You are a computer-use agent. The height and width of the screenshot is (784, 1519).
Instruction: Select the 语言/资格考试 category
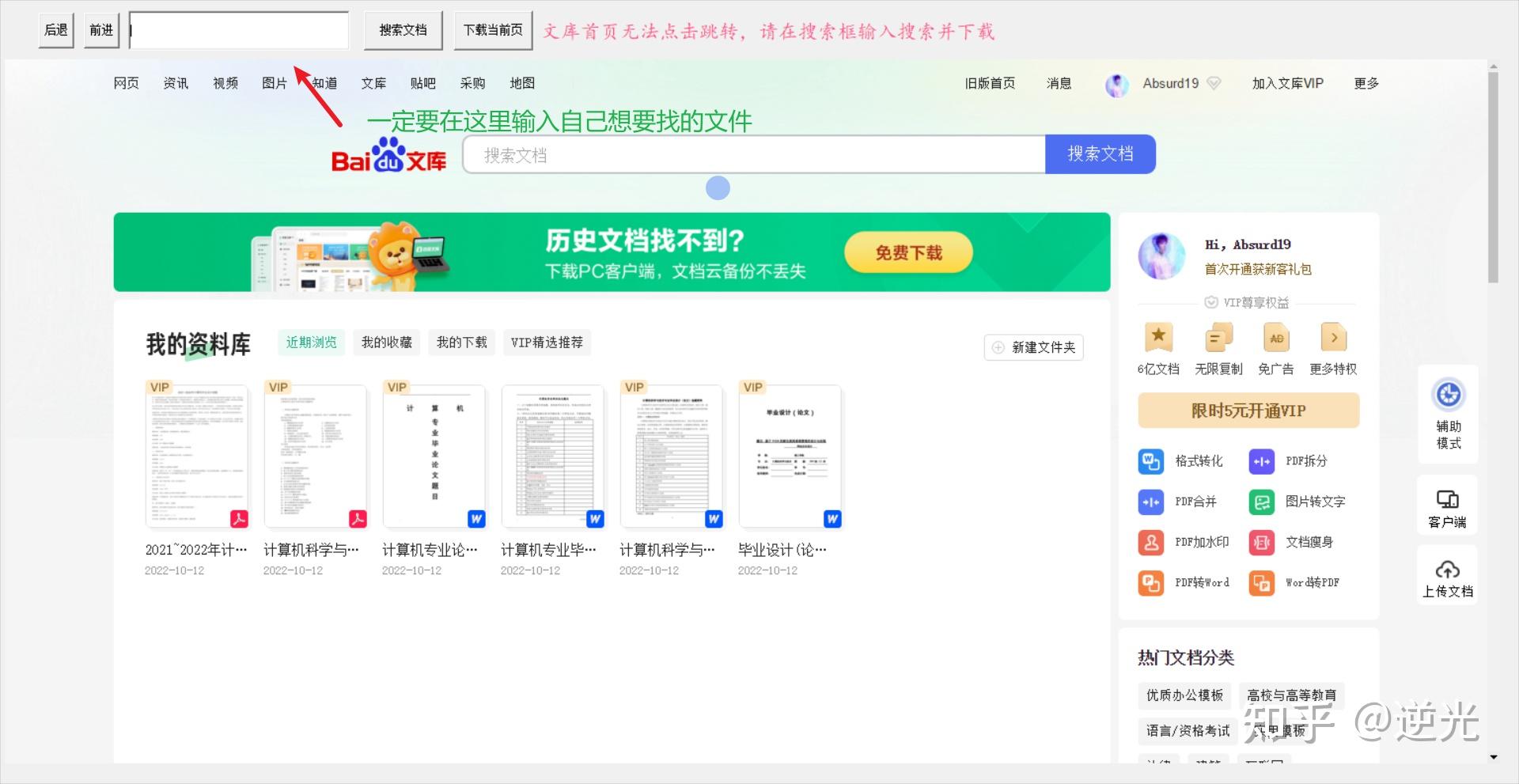click(1188, 730)
